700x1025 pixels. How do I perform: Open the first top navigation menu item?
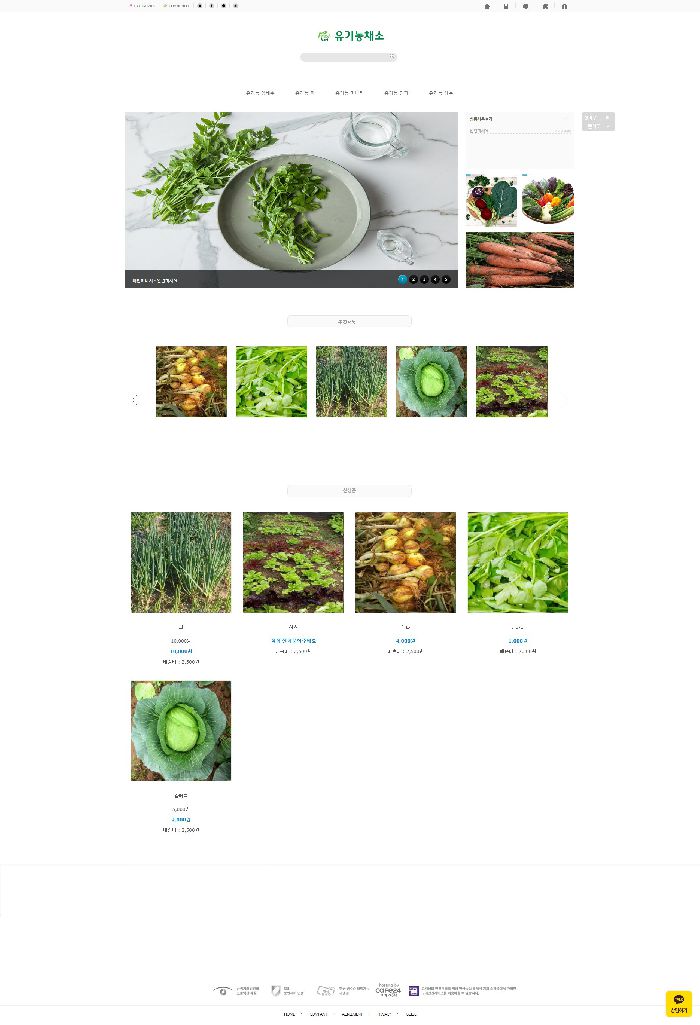[x=260, y=93]
